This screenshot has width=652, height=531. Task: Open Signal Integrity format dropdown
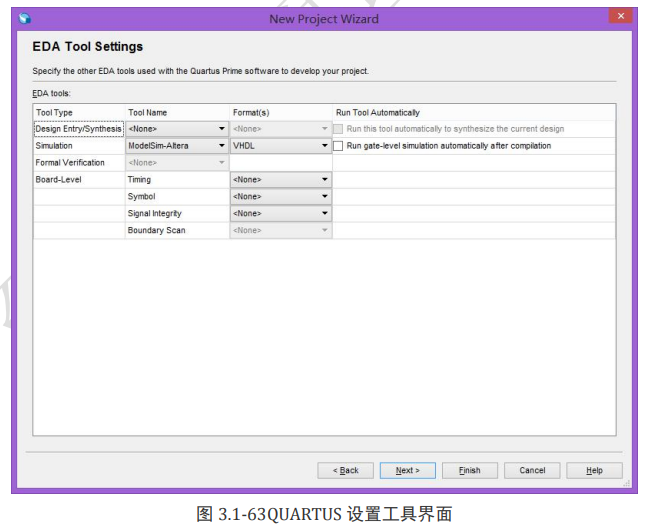[281, 213]
